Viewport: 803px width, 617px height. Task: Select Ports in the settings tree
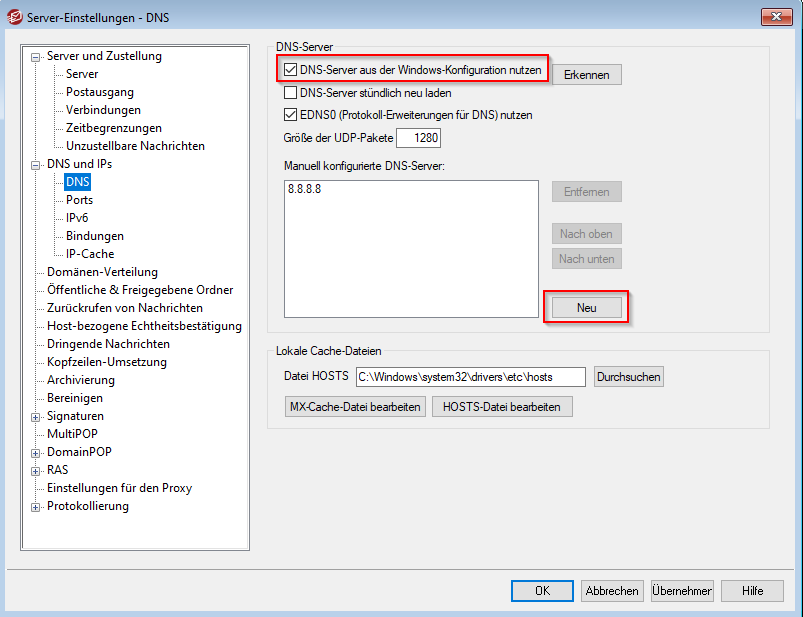[x=79, y=200]
